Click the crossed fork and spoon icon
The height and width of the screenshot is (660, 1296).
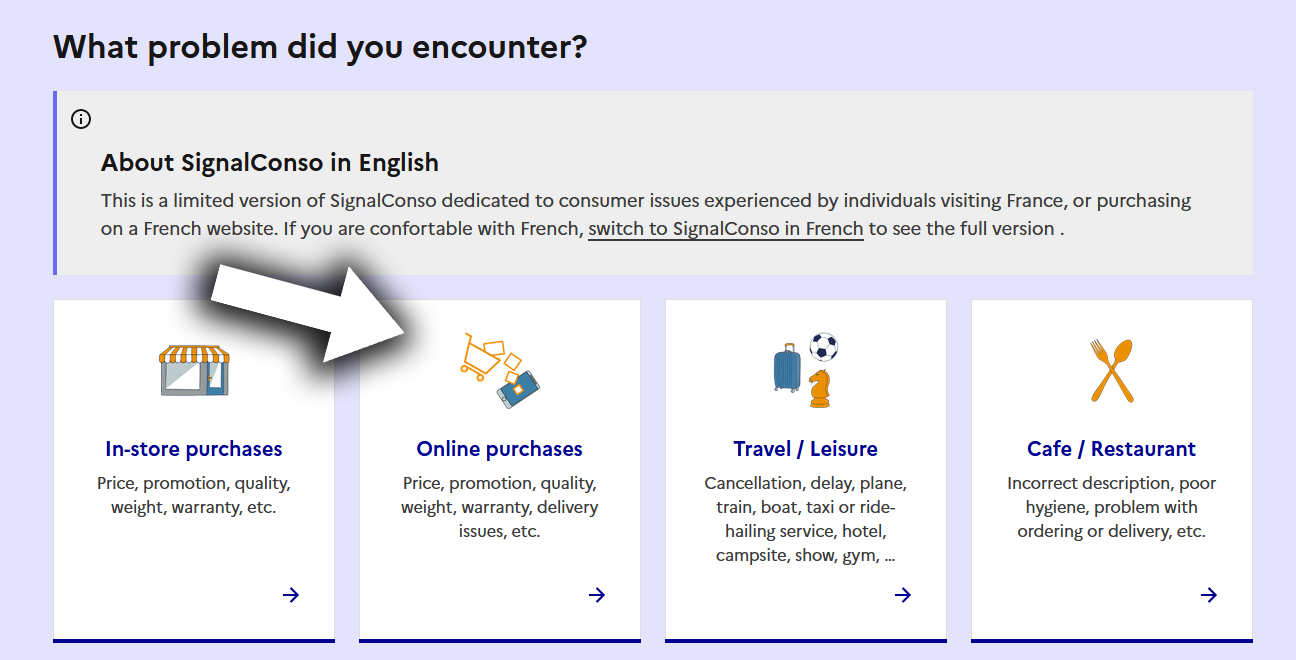click(x=1111, y=370)
